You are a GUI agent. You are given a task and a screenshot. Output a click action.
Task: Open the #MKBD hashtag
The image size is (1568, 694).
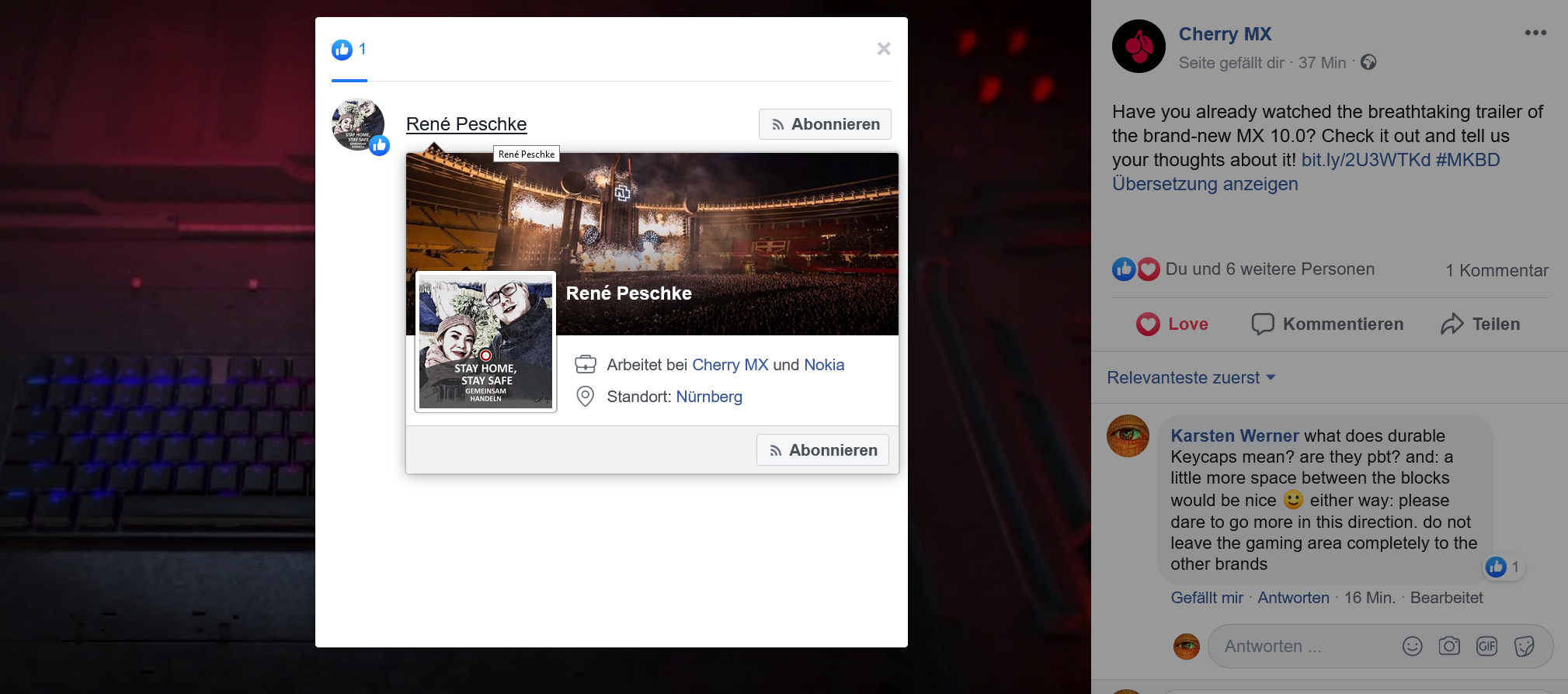pos(1468,160)
